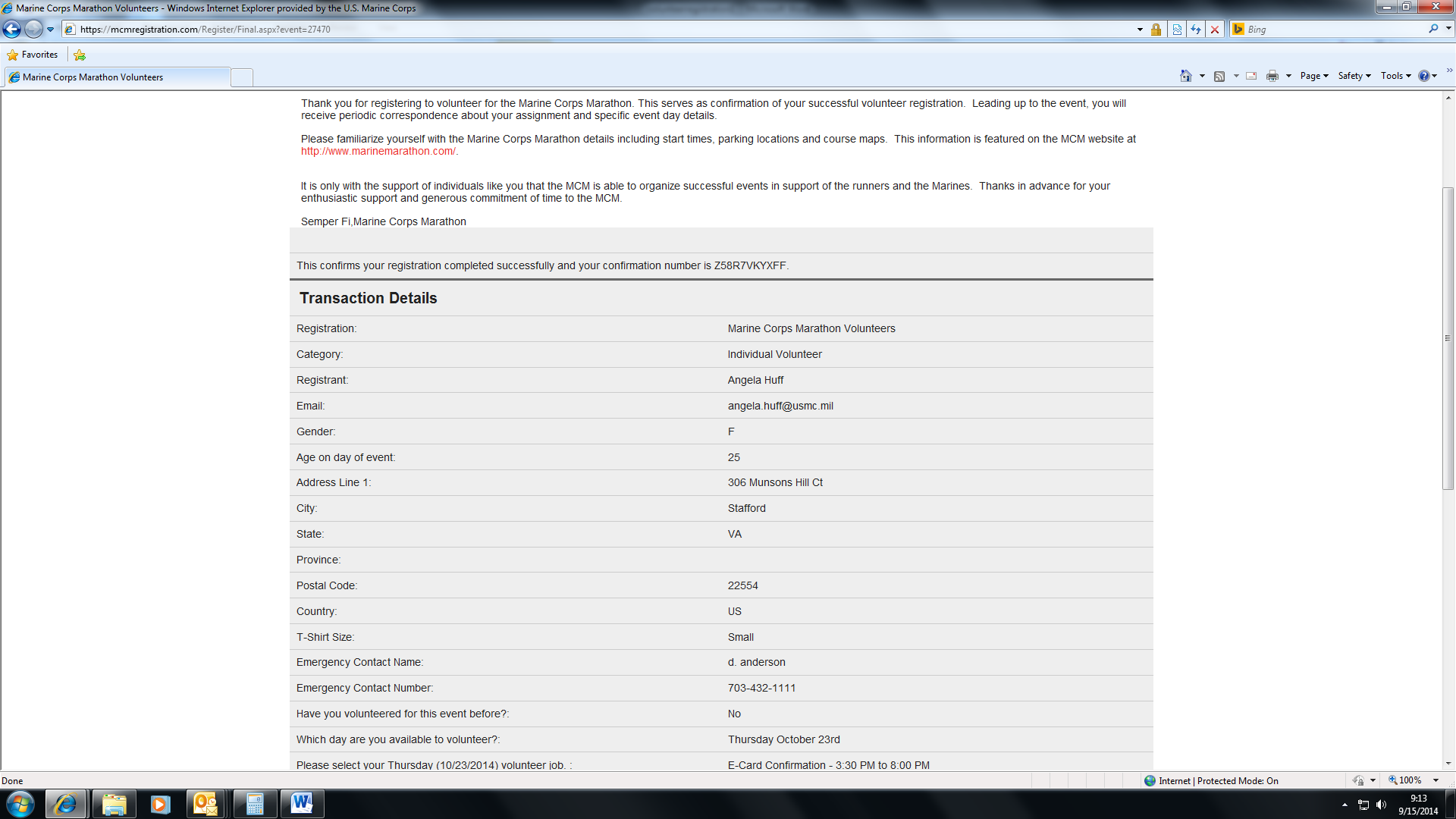
Task: Open the zoom level 100% dropdown
Action: [1436, 780]
